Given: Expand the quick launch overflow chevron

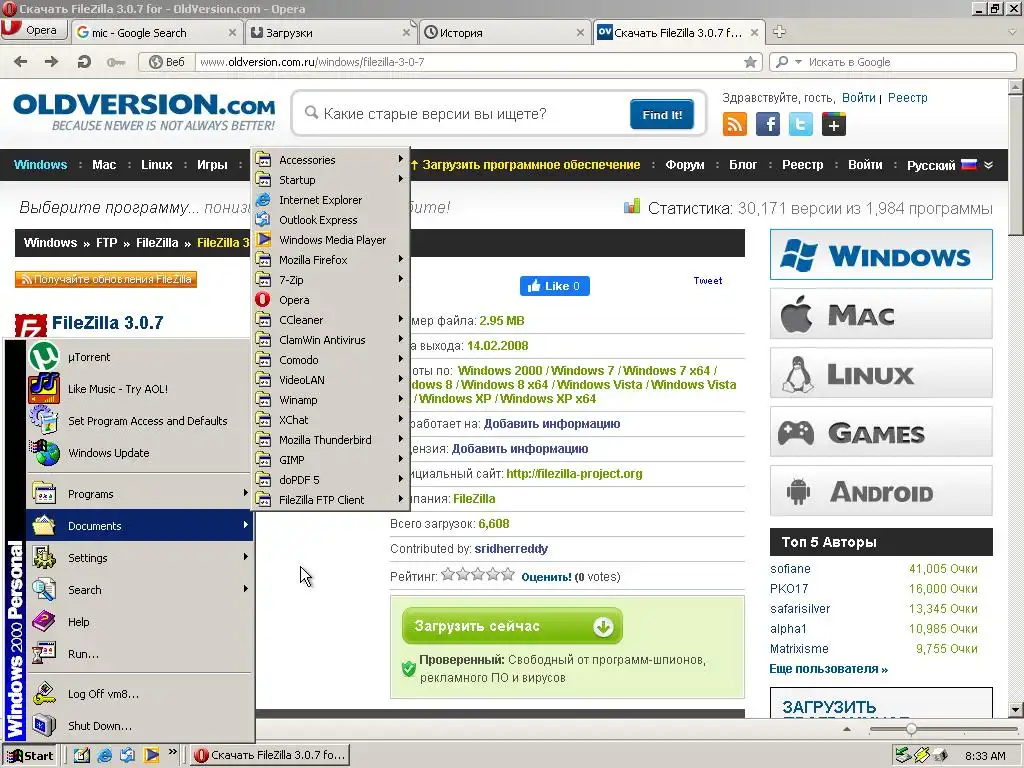Looking at the screenshot, I should coord(172,752).
